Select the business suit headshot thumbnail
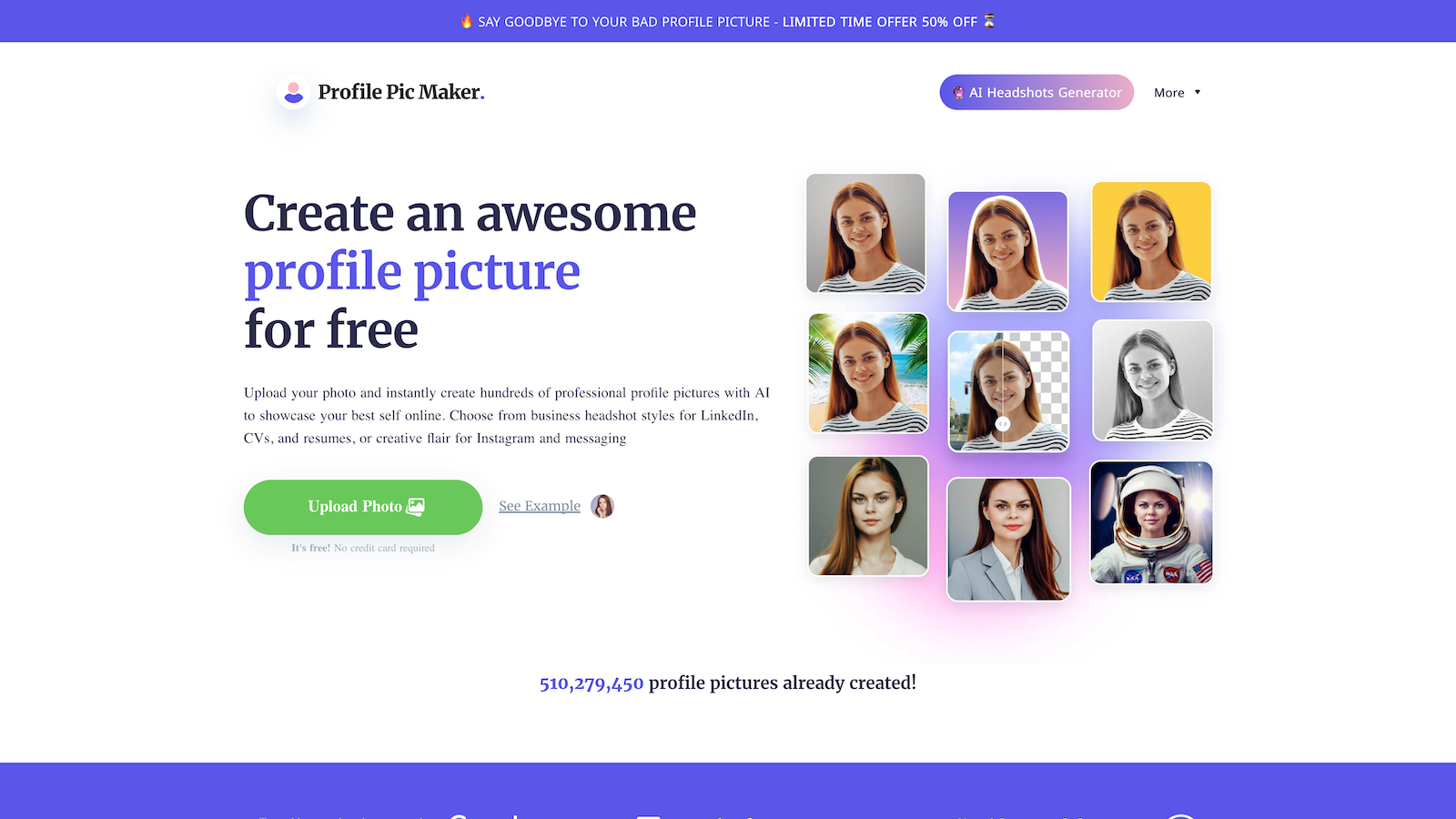The width and height of the screenshot is (1456, 819). [x=1008, y=540]
